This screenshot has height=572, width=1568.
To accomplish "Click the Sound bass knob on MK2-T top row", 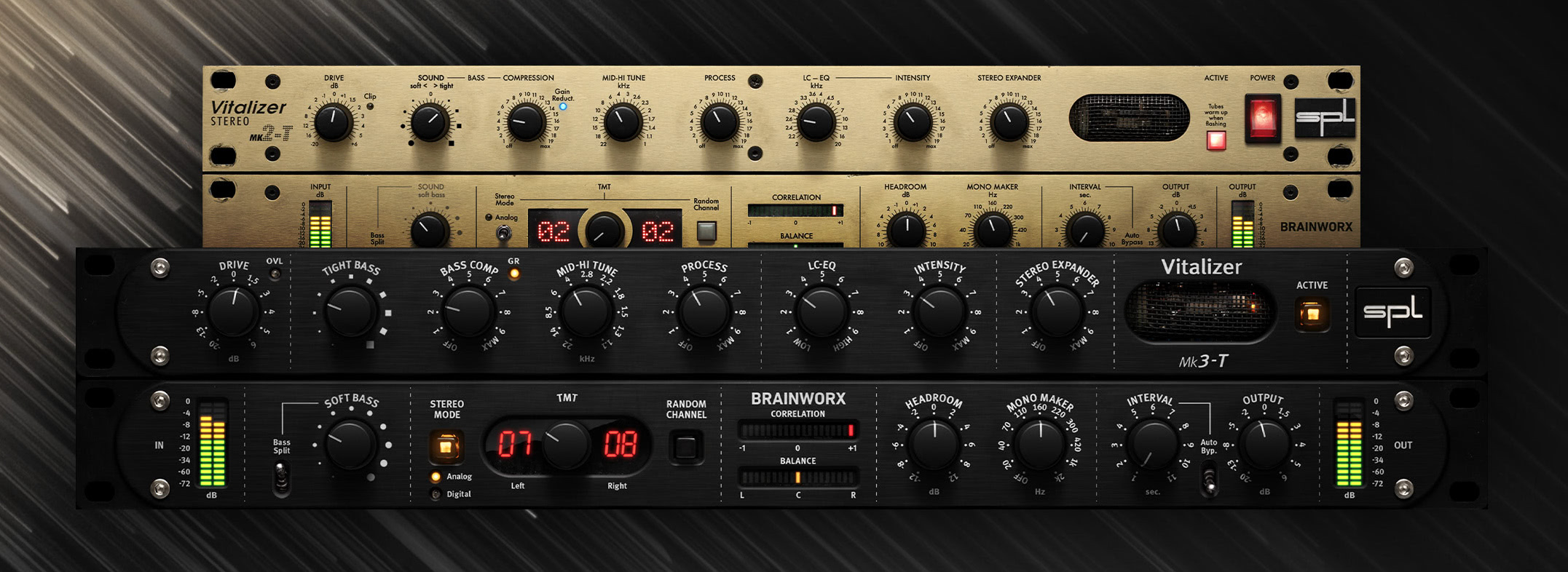I will pyautogui.click(x=430, y=122).
